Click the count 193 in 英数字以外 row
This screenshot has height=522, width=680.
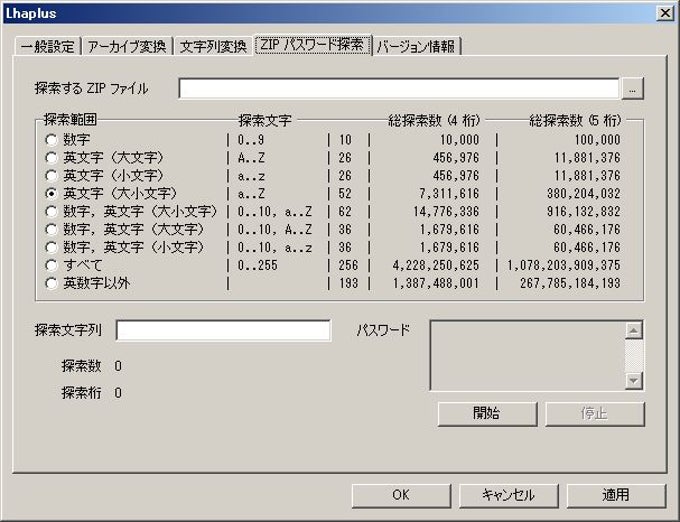(348, 283)
